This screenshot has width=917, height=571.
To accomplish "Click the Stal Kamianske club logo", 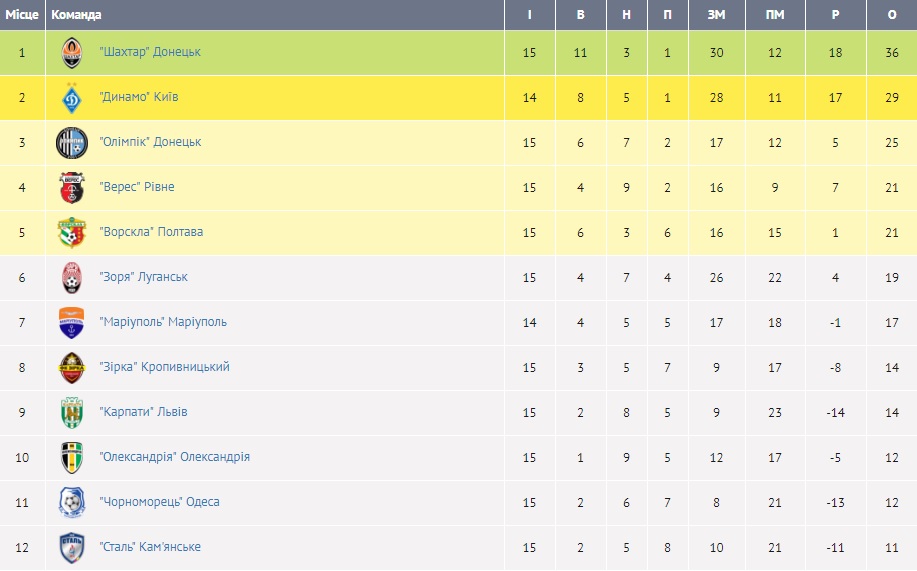I will (x=71, y=547).
